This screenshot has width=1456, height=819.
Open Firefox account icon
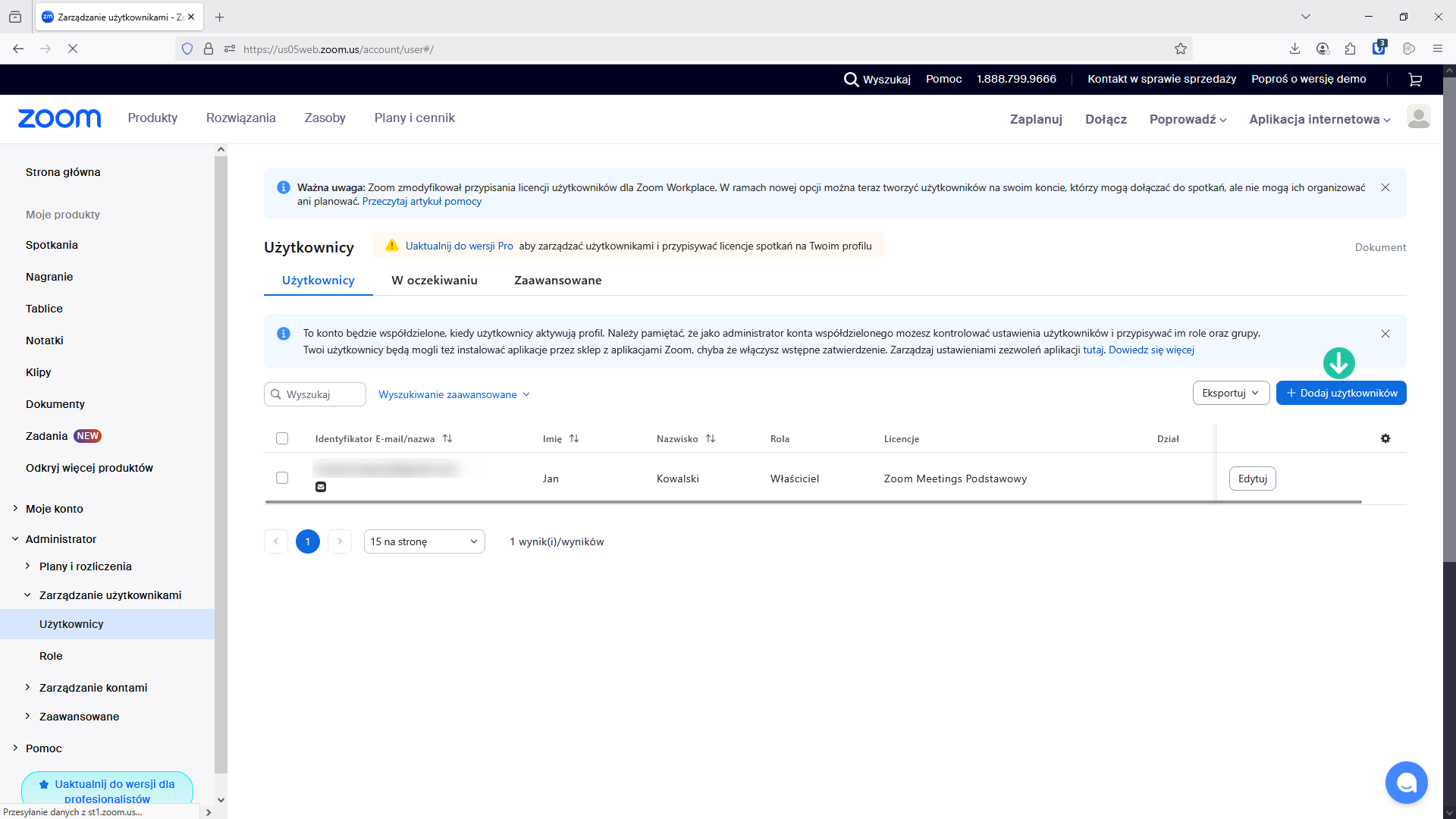click(x=1323, y=49)
